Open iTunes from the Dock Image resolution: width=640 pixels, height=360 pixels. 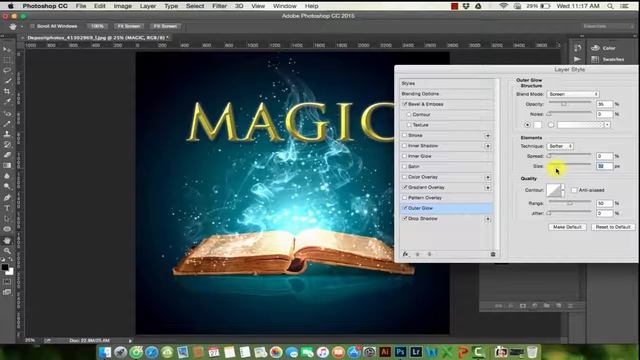pyautogui.click(x=322, y=352)
